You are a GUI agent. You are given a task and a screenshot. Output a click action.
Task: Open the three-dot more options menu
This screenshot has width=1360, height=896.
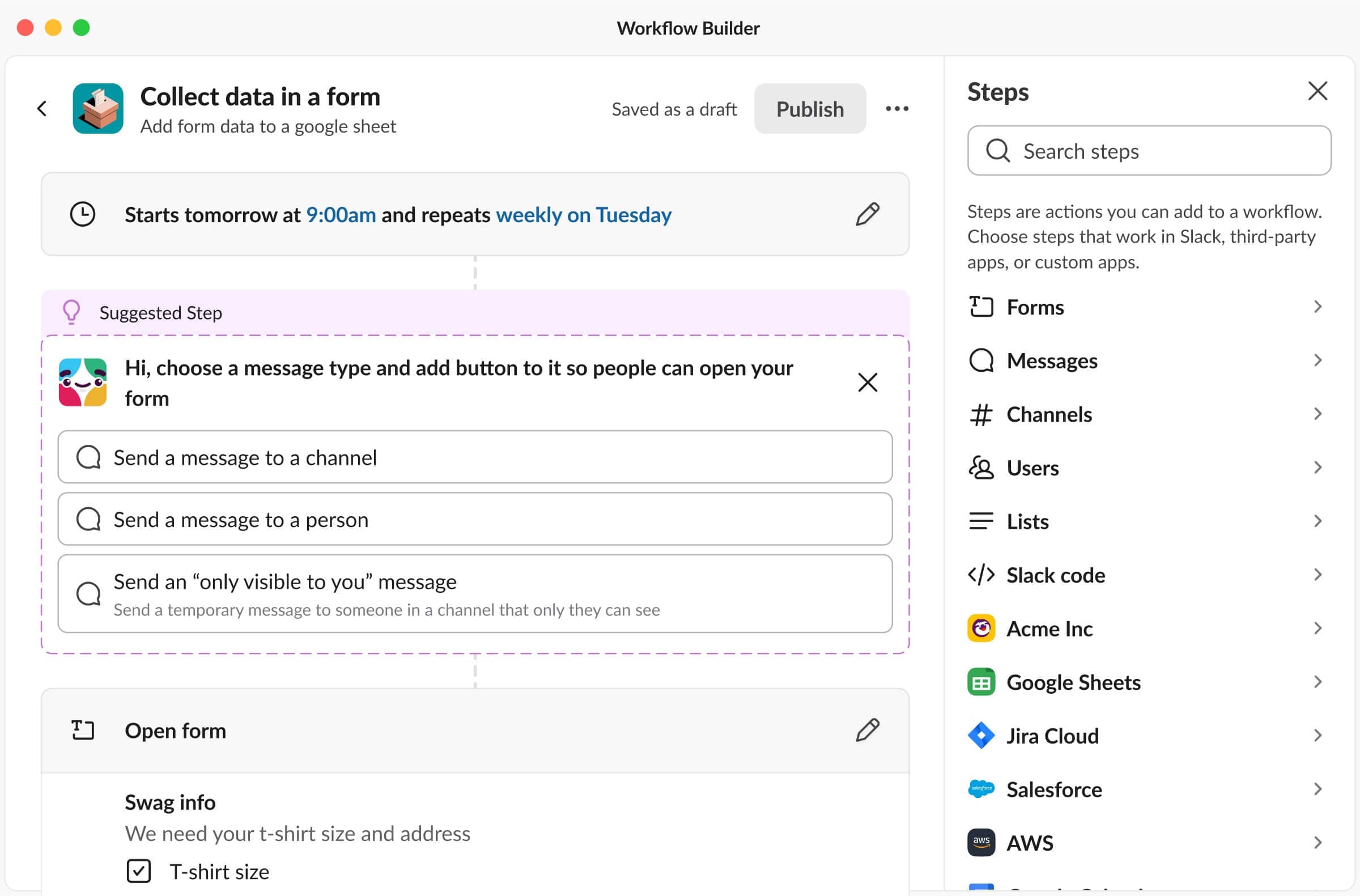(896, 109)
